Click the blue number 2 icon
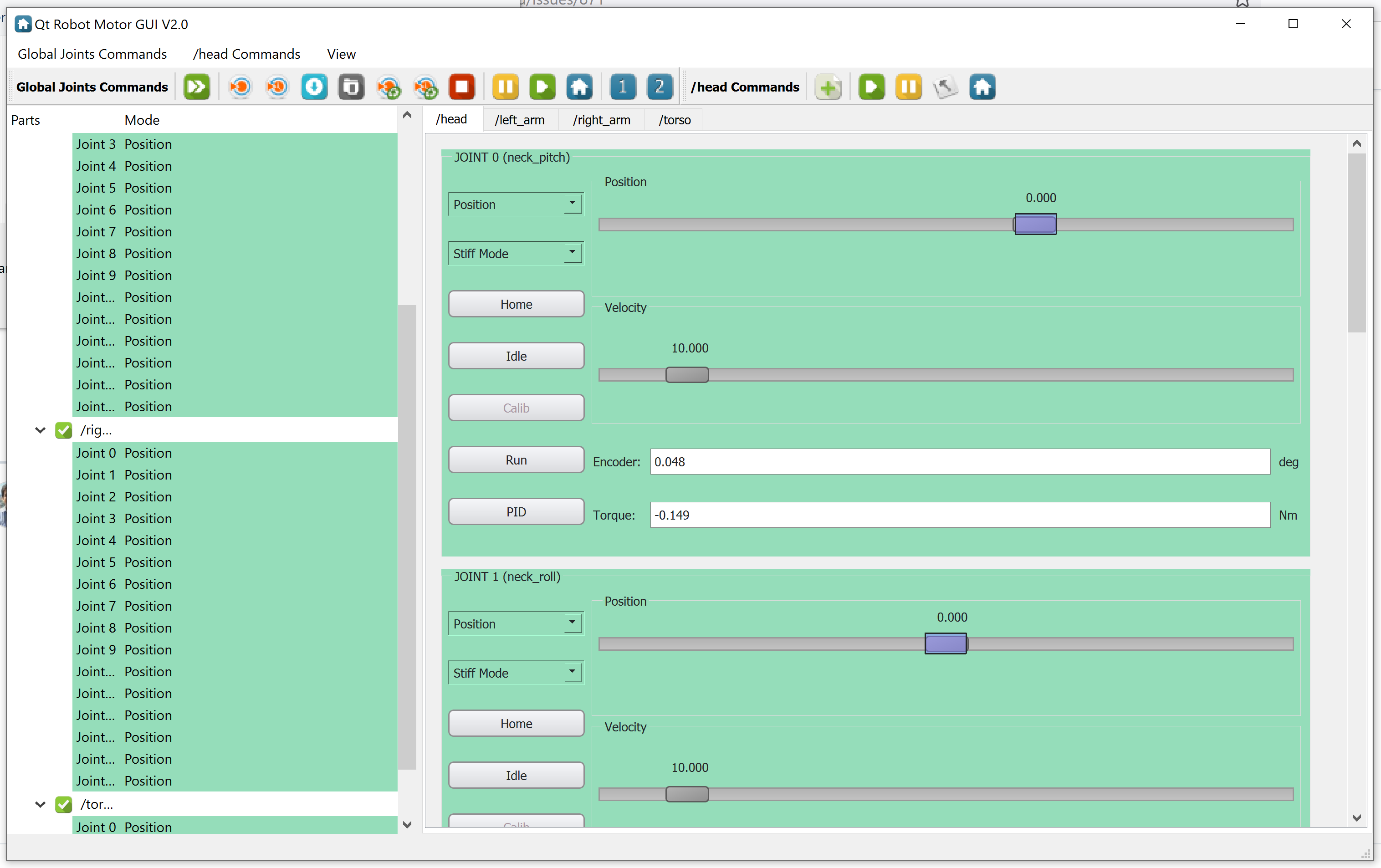1381x868 pixels. 660,87
